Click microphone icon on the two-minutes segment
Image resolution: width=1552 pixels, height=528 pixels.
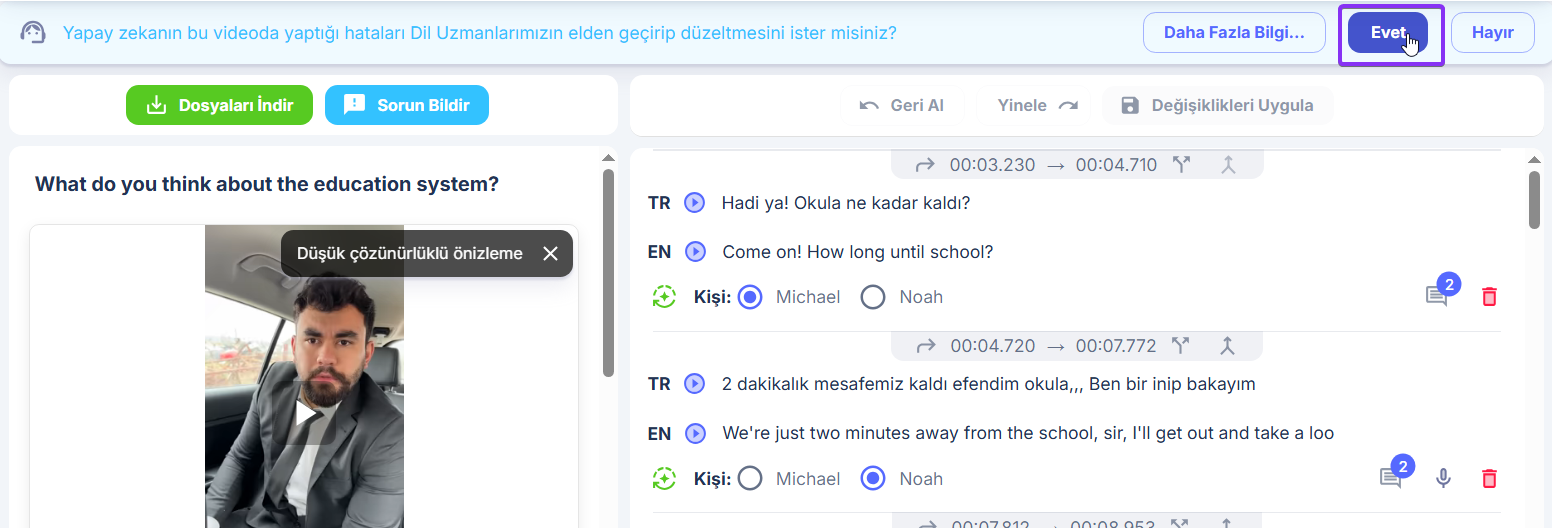tap(1442, 479)
